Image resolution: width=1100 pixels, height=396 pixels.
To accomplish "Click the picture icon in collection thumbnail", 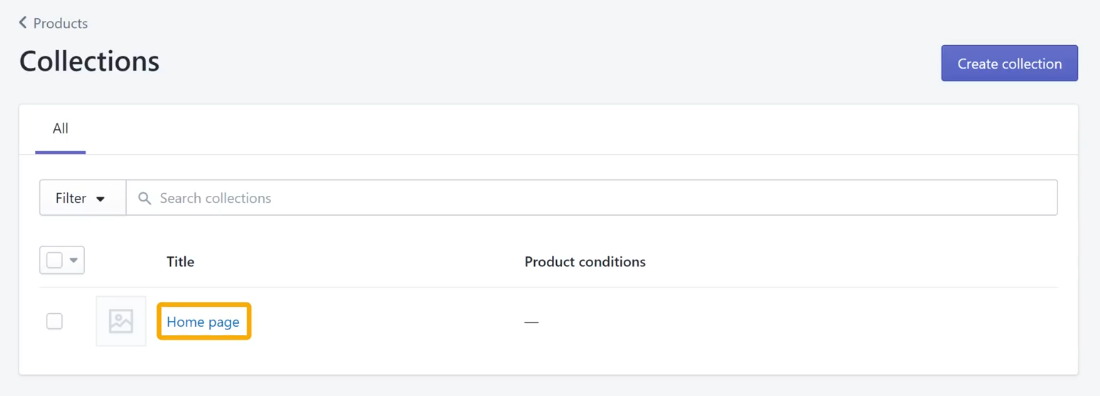I will click(x=121, y=322).
